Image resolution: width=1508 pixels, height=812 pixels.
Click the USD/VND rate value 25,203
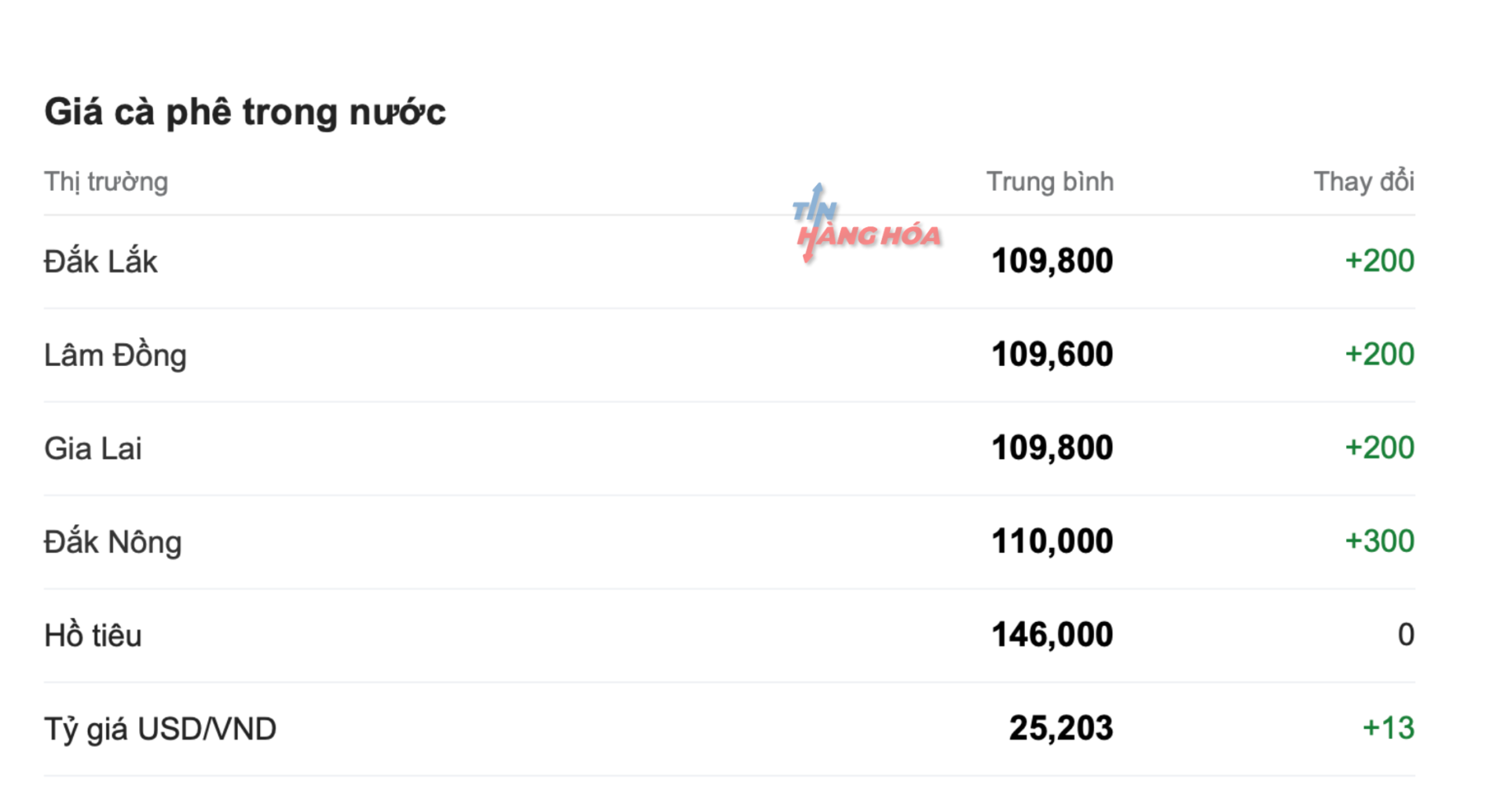click(x=1060, y=728)
